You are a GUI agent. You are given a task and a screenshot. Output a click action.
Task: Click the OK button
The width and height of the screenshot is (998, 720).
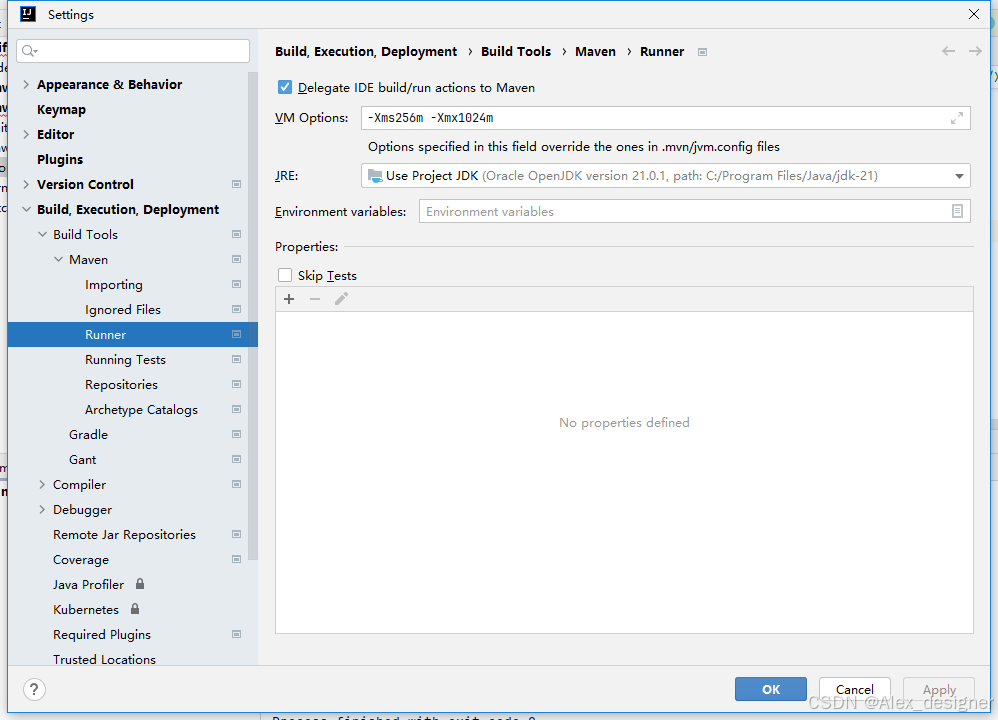coord(771,689)
